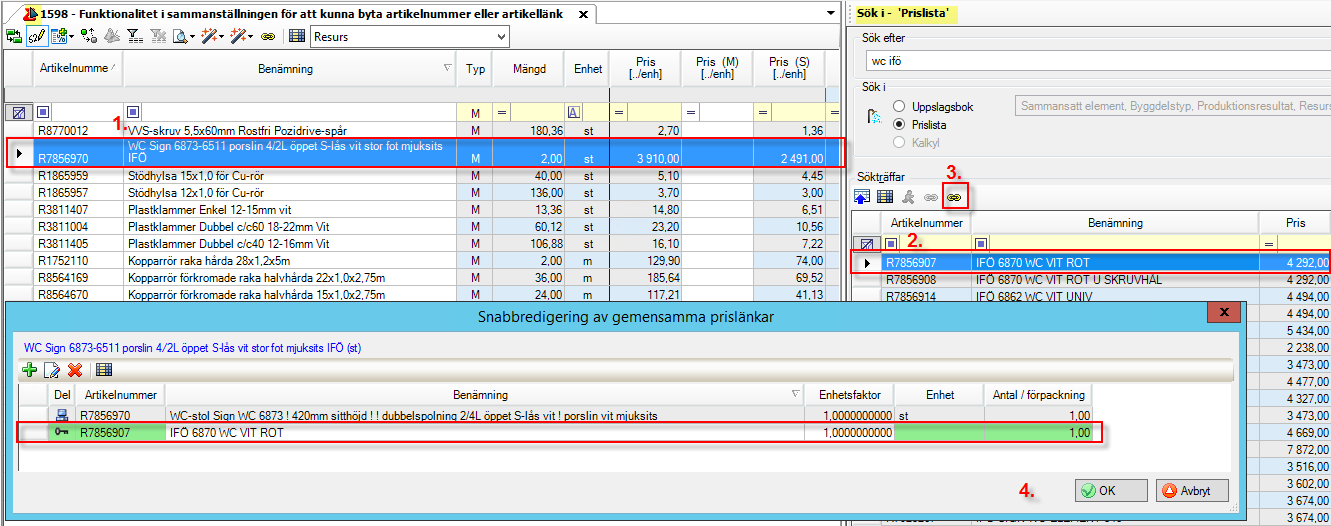The height and width of the screenshot is (526, 1331).
Task: Select R7856908 IFÖ 6870 WC VIT ROT U SKRUVHÅL
Action: (x=1092, y=280)
